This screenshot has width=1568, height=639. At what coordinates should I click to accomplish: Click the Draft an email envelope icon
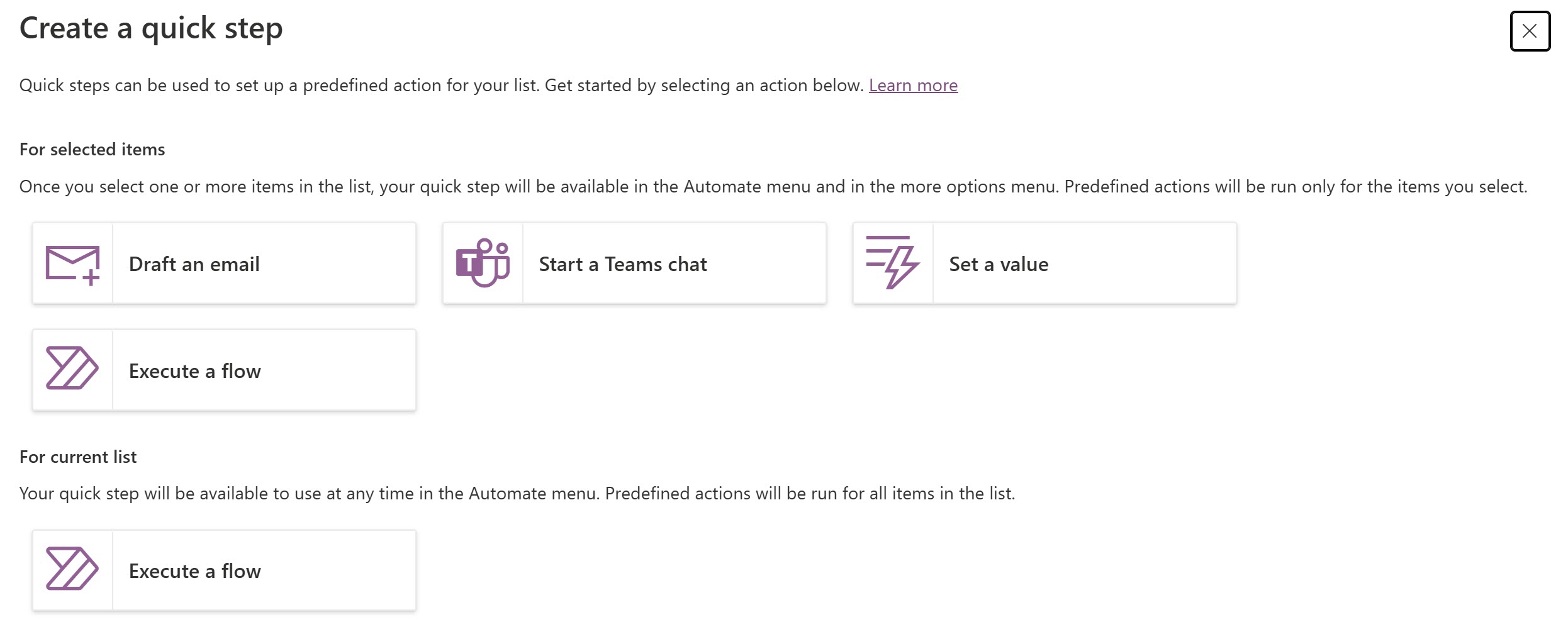click(72, 264)
